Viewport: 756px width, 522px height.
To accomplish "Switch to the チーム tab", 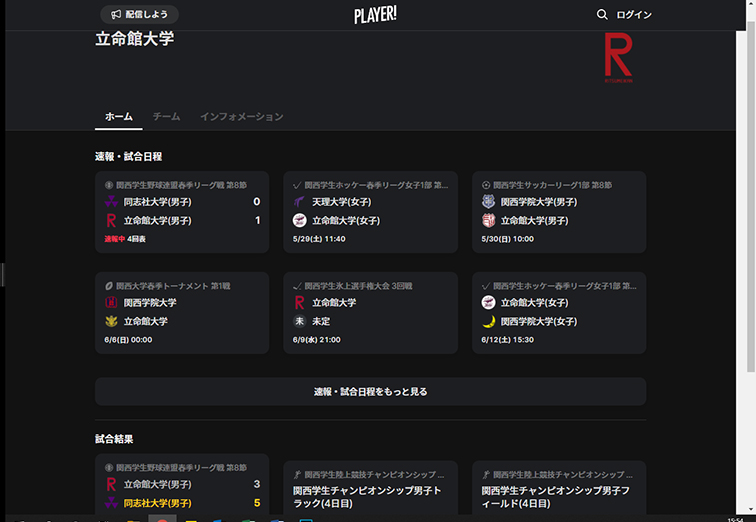I will tap(166, 117).
